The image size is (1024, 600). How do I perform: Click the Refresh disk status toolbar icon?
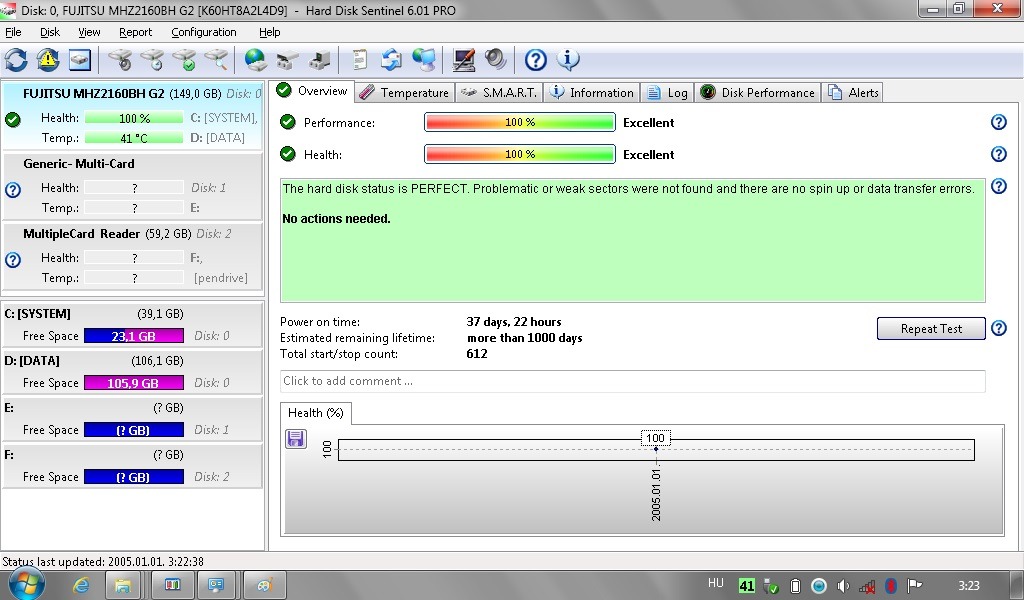point(16,60)
